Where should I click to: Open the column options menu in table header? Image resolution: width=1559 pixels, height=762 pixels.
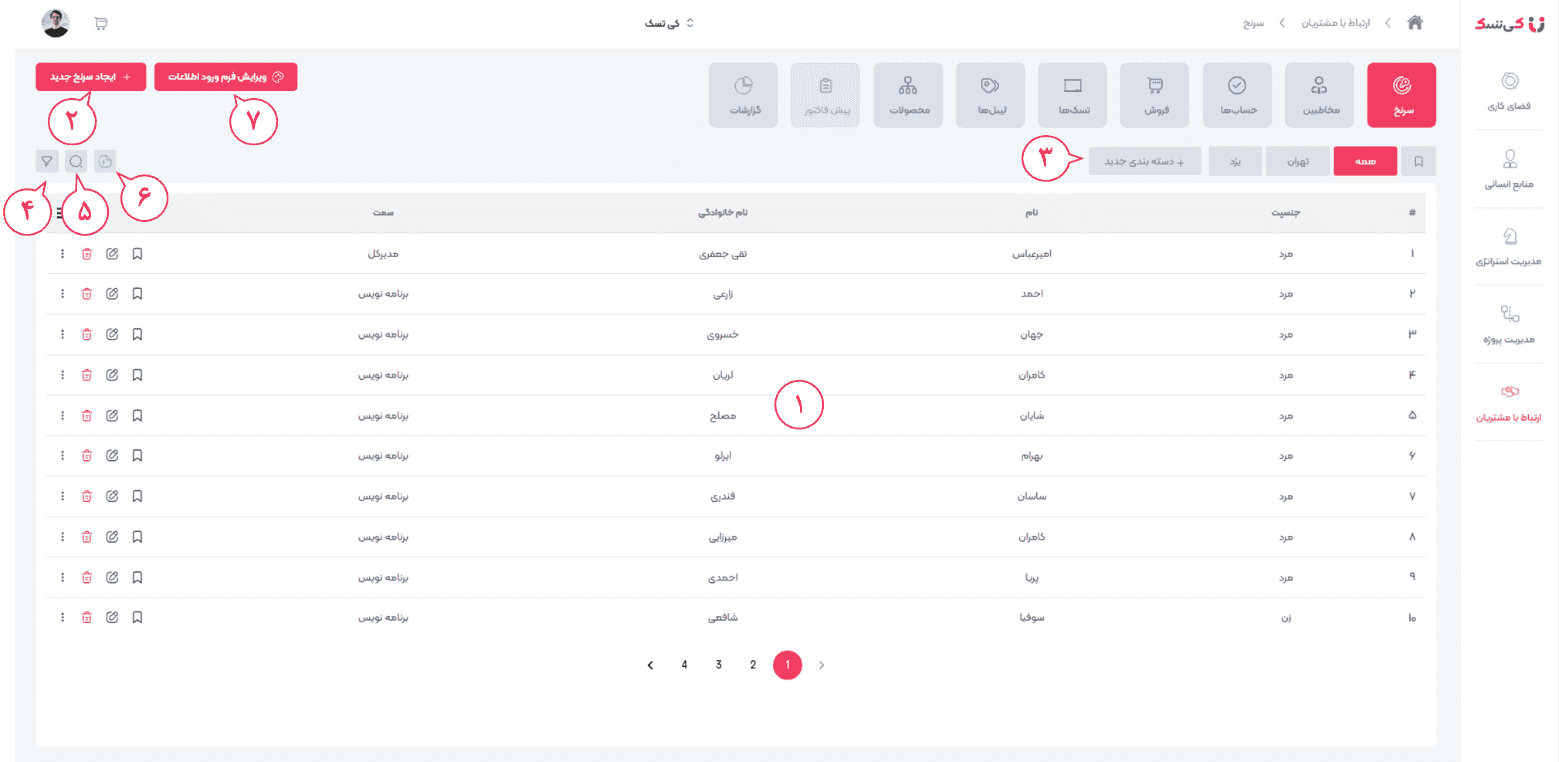click(61, 213)
